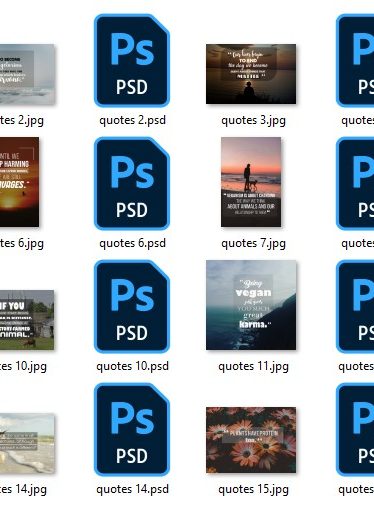Select the quotes 10.psd Photoshop file icon
374x507 pixels.
coord(132,306)
